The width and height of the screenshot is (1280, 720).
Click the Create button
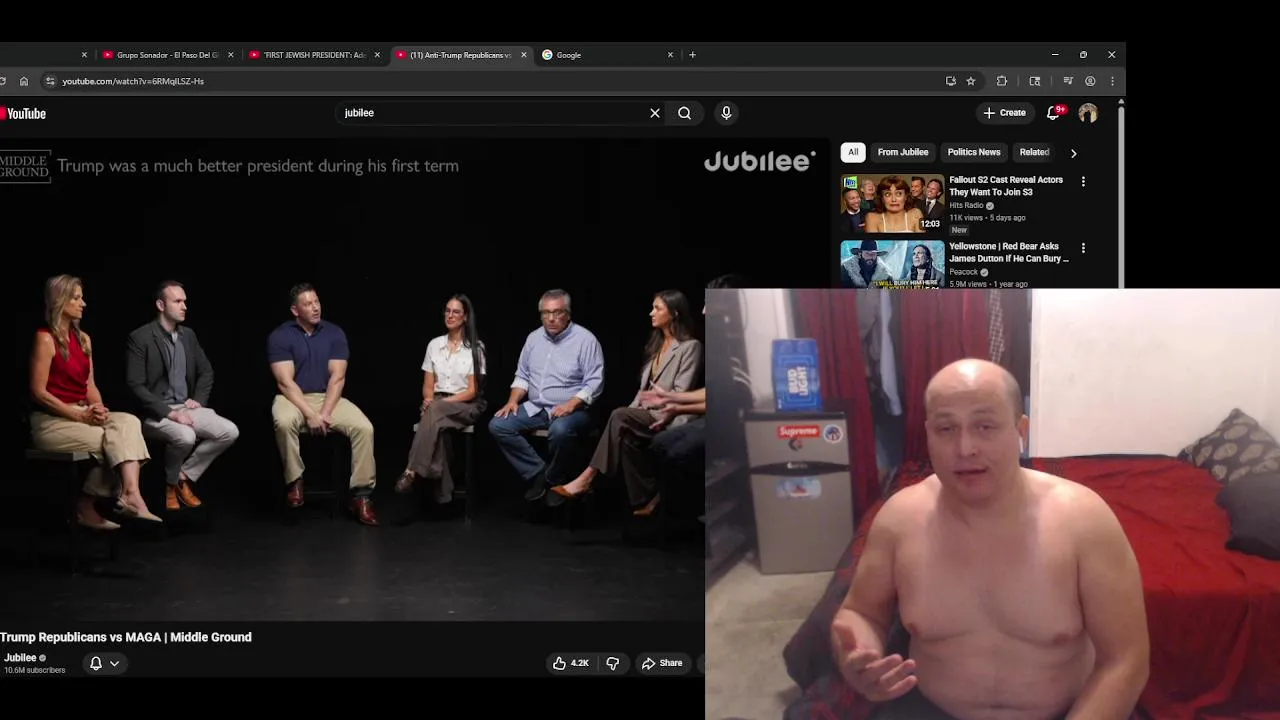(x=1004, y=113)
